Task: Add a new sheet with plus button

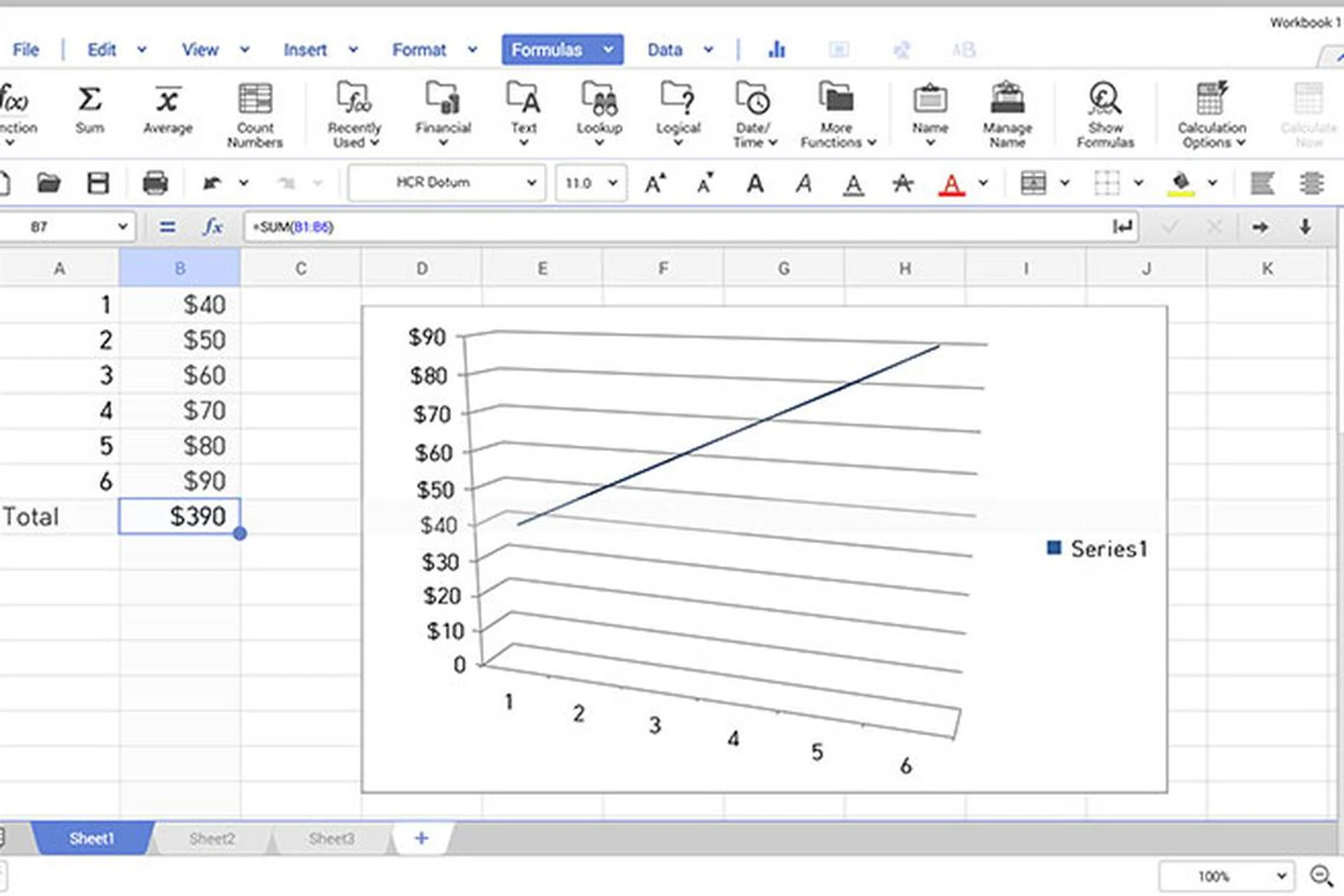Action: point(421,838)
